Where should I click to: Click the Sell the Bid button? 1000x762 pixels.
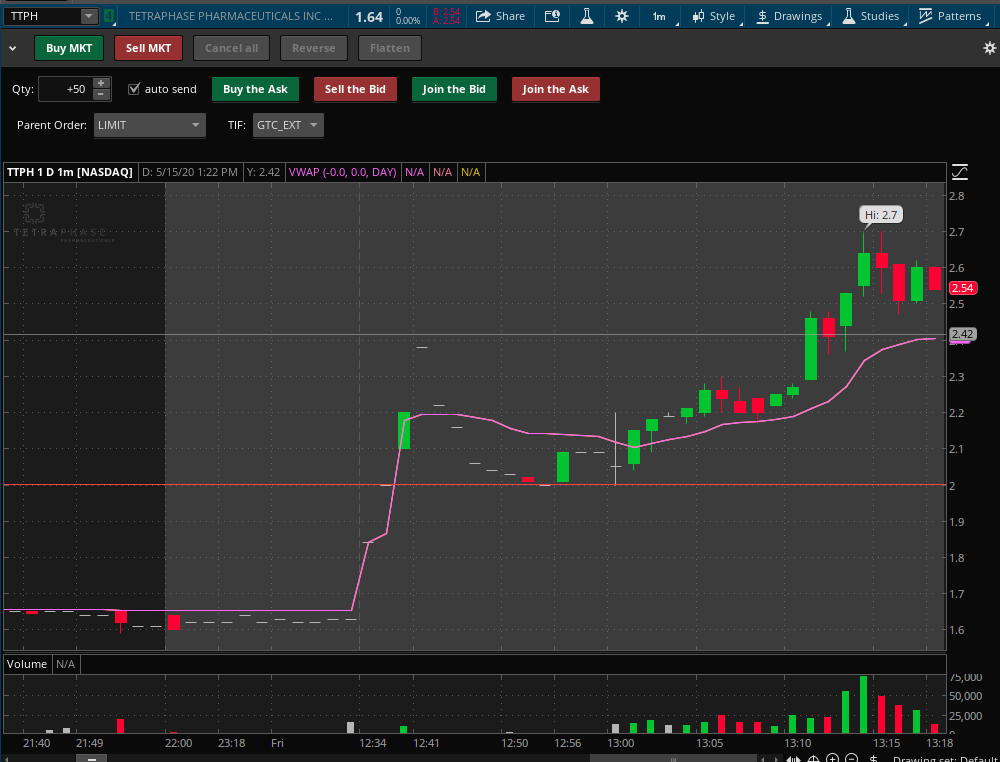355,89
